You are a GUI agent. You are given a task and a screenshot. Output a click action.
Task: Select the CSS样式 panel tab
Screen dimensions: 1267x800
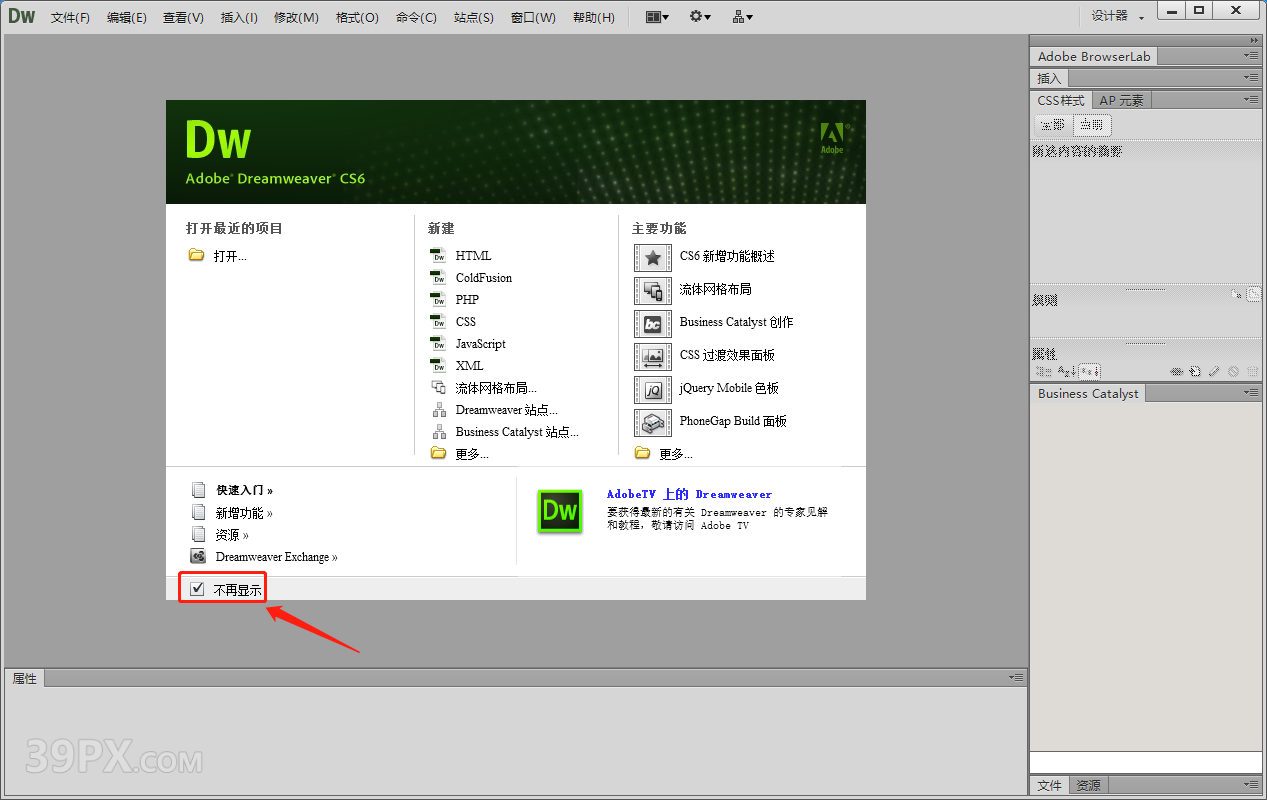click(x=1061, y=100)
